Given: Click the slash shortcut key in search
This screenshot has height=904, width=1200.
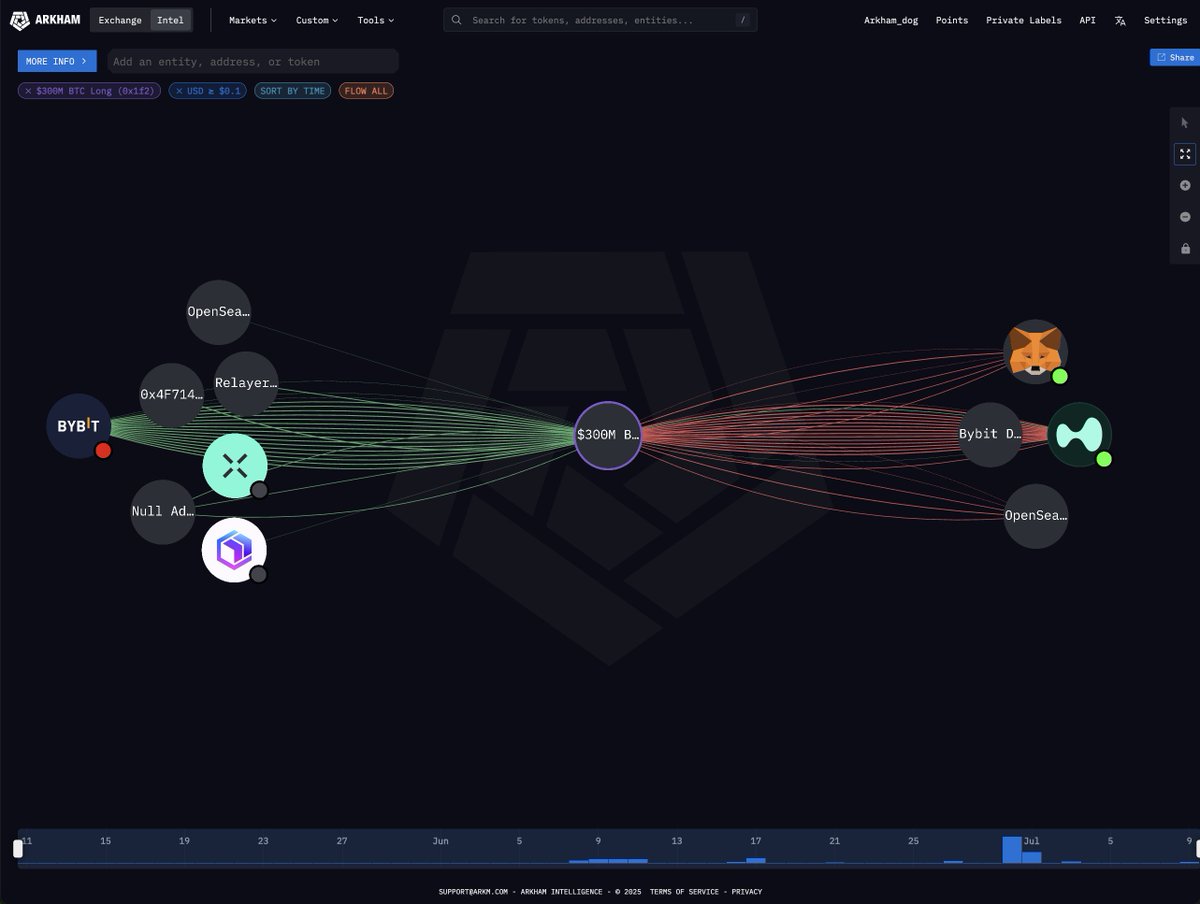Looking at the screenshot, I should [x=741, y=20].
